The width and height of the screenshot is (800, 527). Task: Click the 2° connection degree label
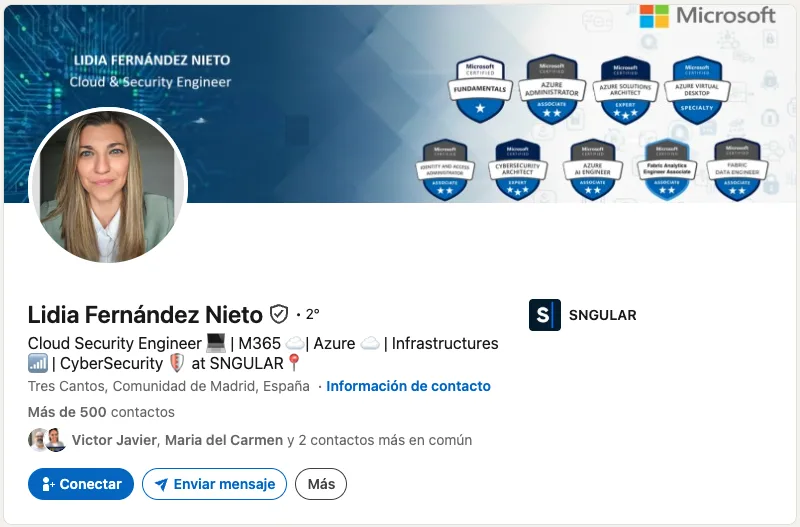(312, 314)
